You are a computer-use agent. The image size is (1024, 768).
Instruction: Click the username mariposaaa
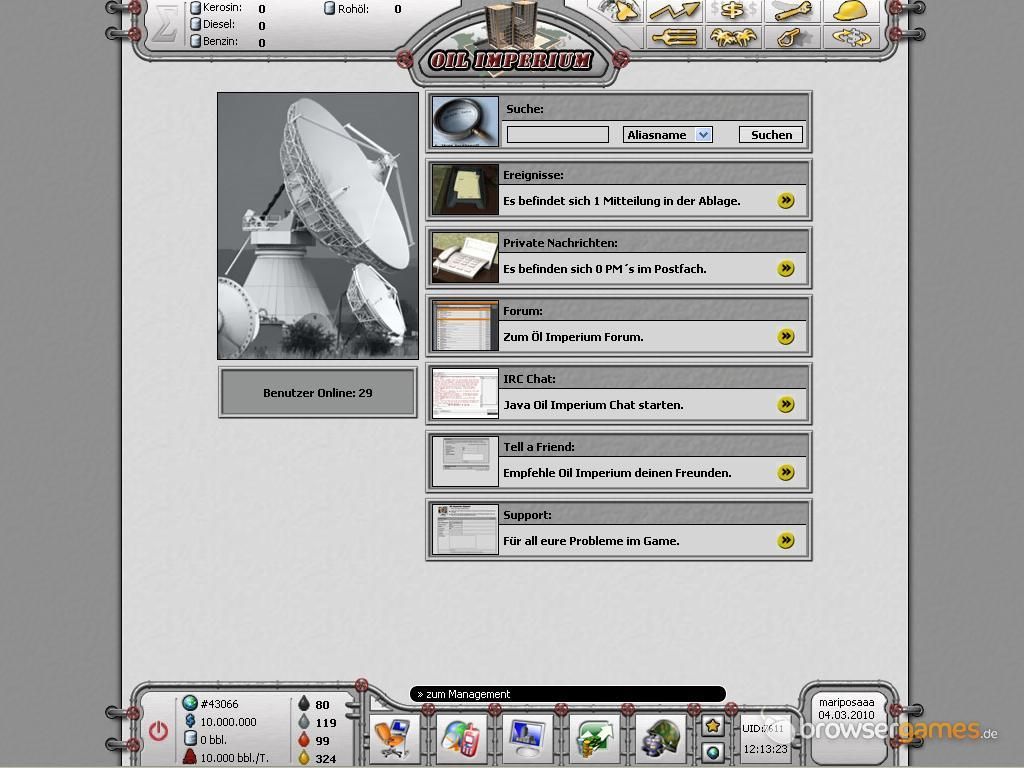[x=846, y=703]
